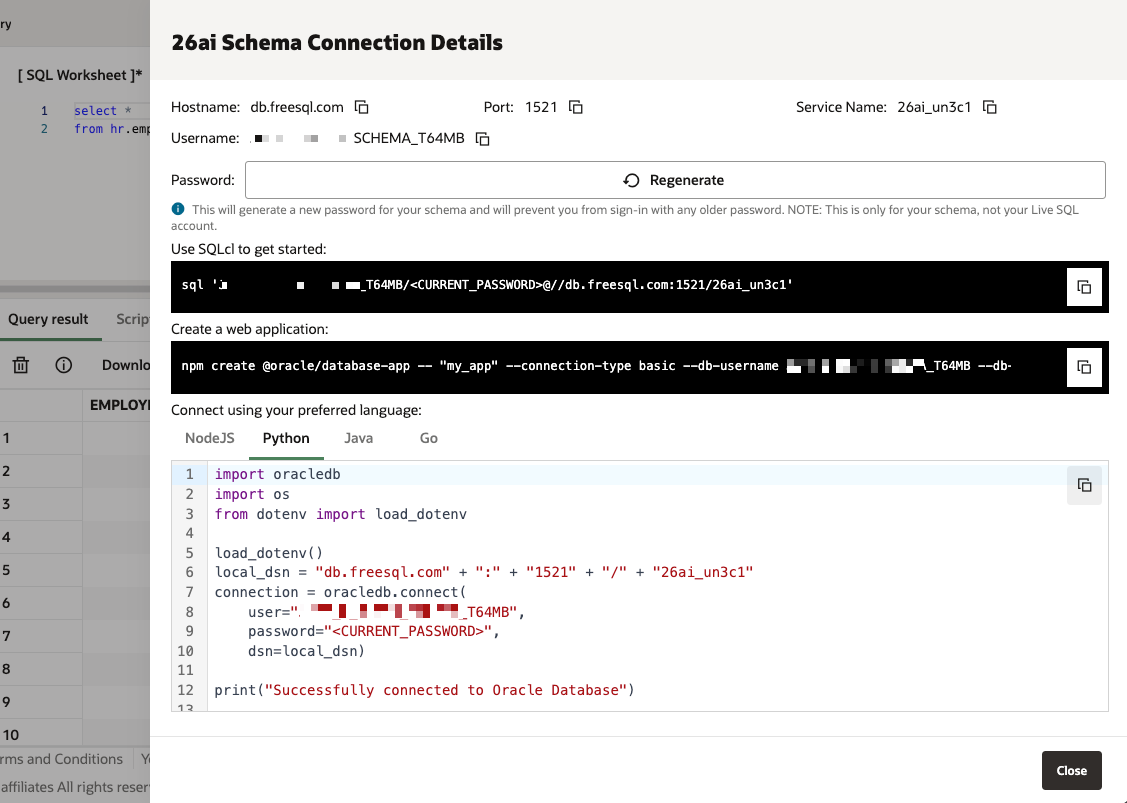Viewport: 1127px width, 803px height.
Task: Copy the SQLcl connection command
Action: tap(1084, 287)
